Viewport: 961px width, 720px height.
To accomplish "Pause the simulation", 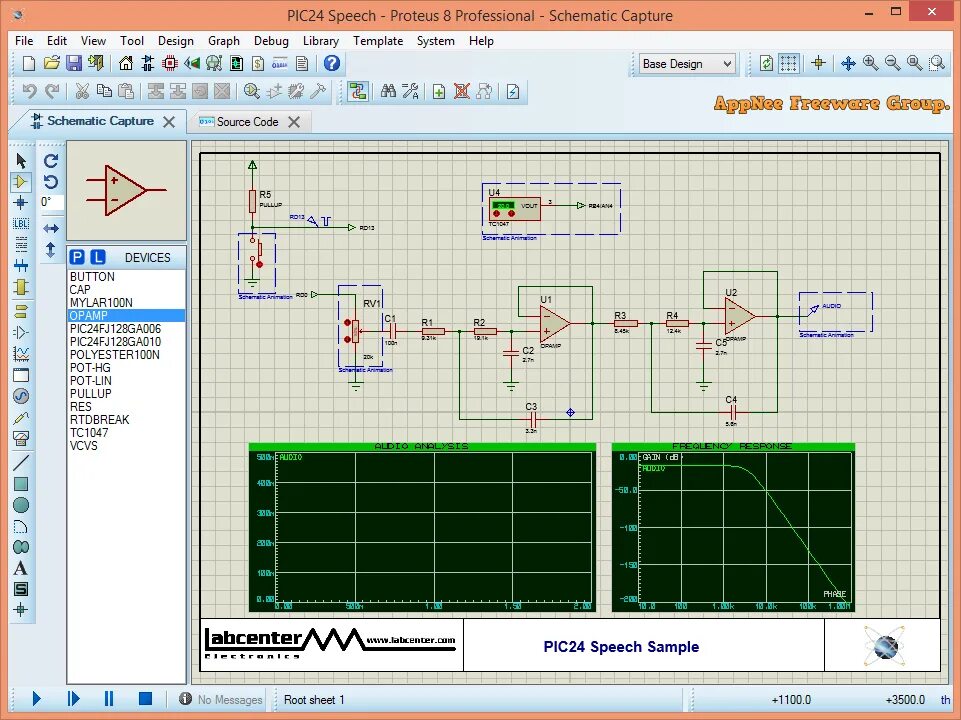I will click(109, 699).
